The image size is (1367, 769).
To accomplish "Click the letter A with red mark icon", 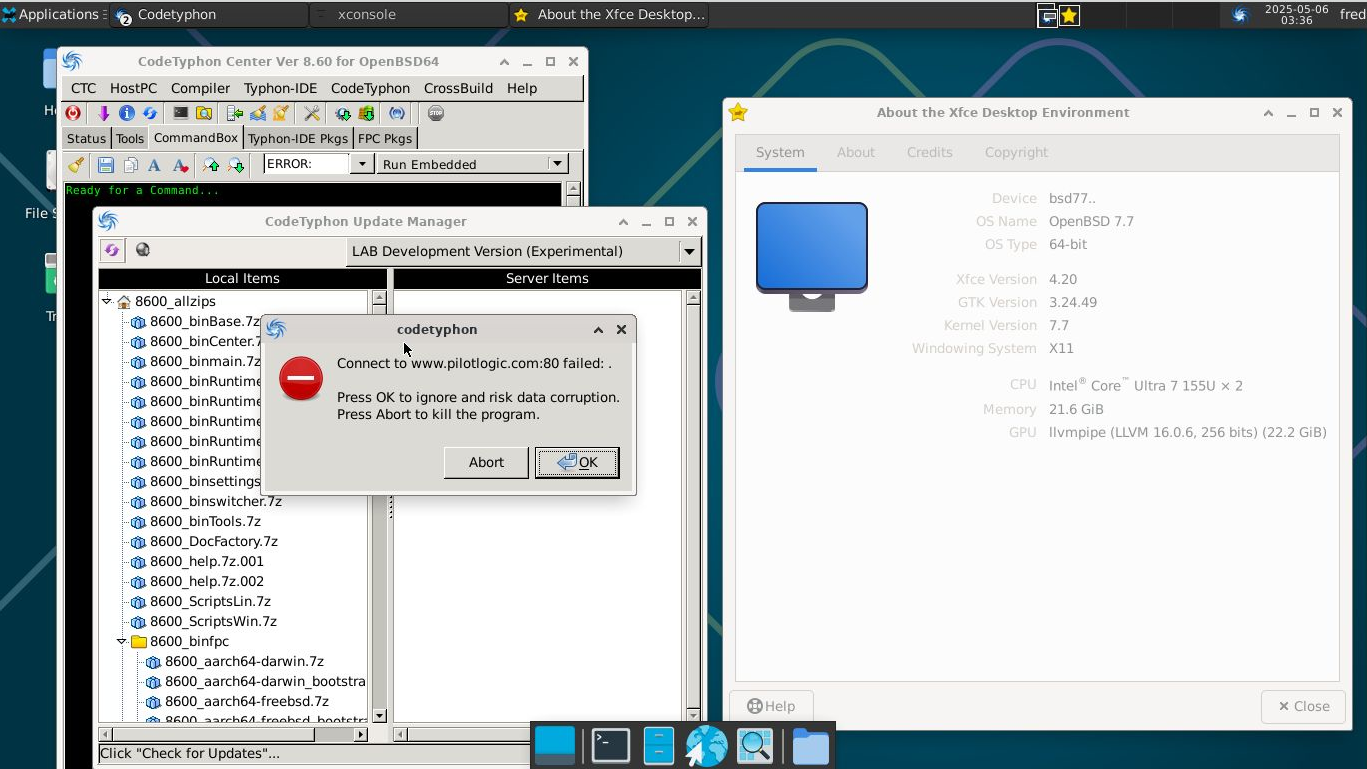I will 180,164.
